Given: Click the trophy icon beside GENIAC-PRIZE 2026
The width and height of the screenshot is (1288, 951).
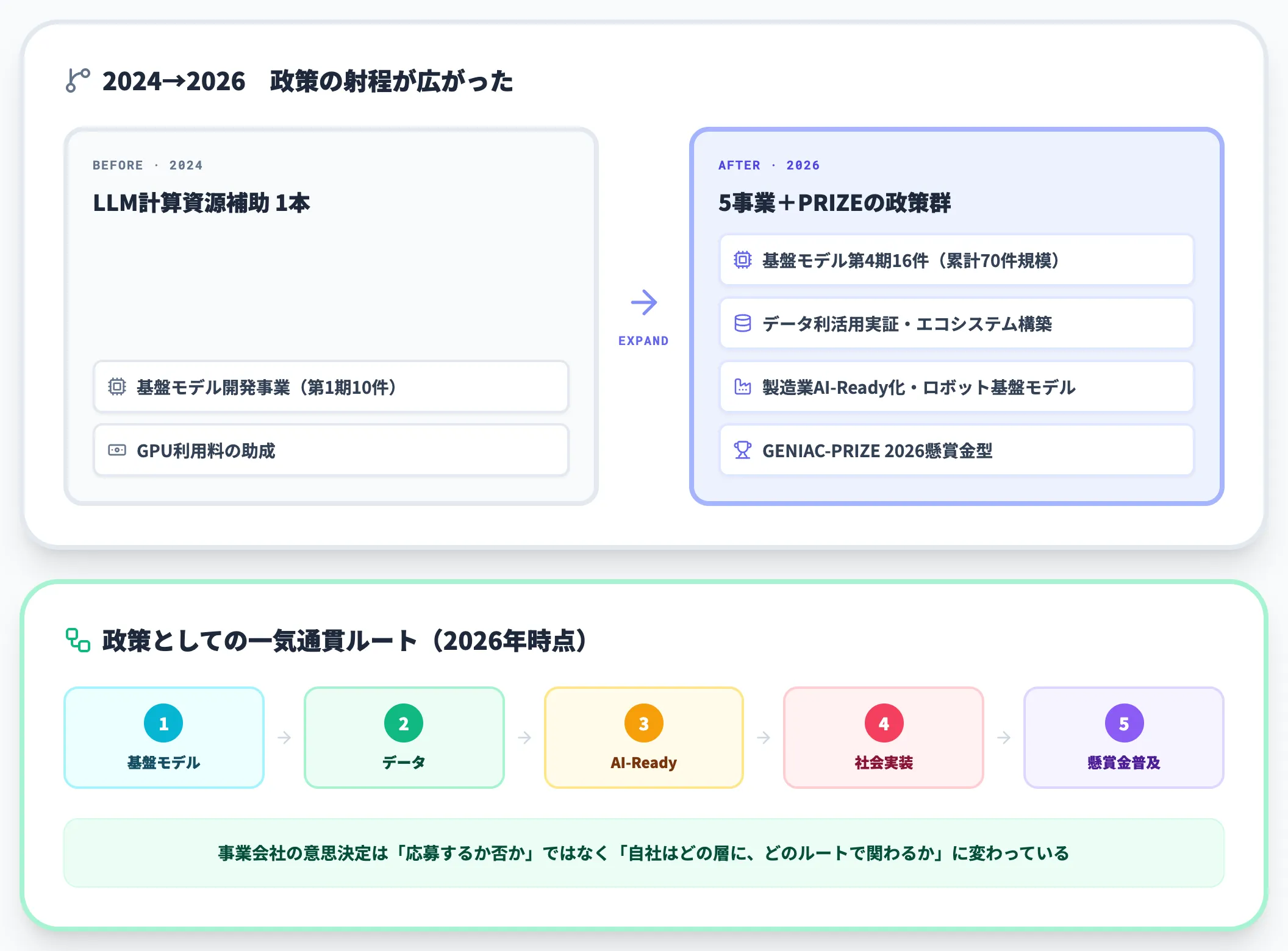Looking at the screenshot, I should 742,450.
